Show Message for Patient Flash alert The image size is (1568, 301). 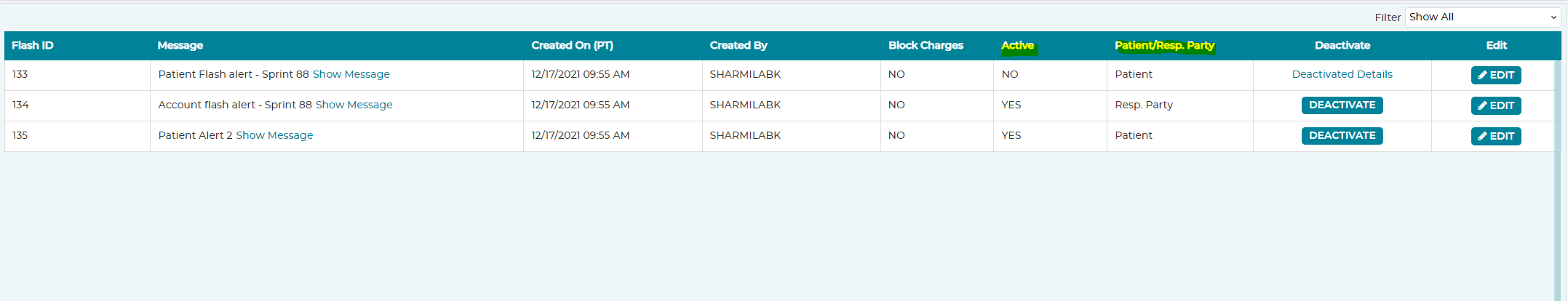point(351,74)
